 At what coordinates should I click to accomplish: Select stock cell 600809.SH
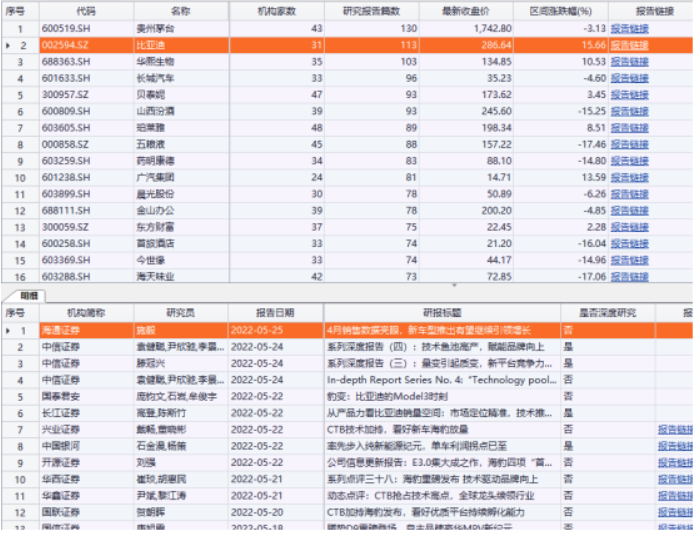coord(87,111)
